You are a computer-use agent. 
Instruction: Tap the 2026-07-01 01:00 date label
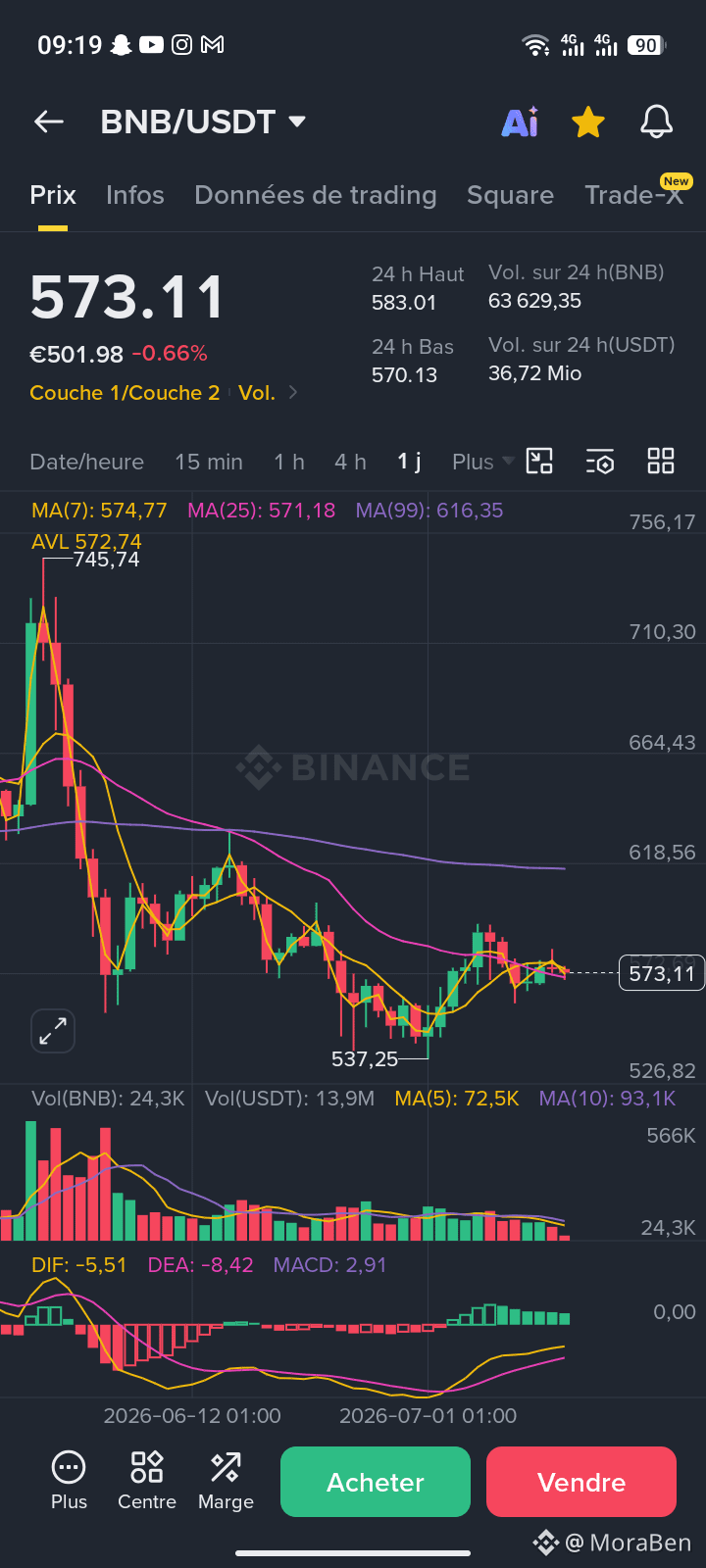[428, 1416]
